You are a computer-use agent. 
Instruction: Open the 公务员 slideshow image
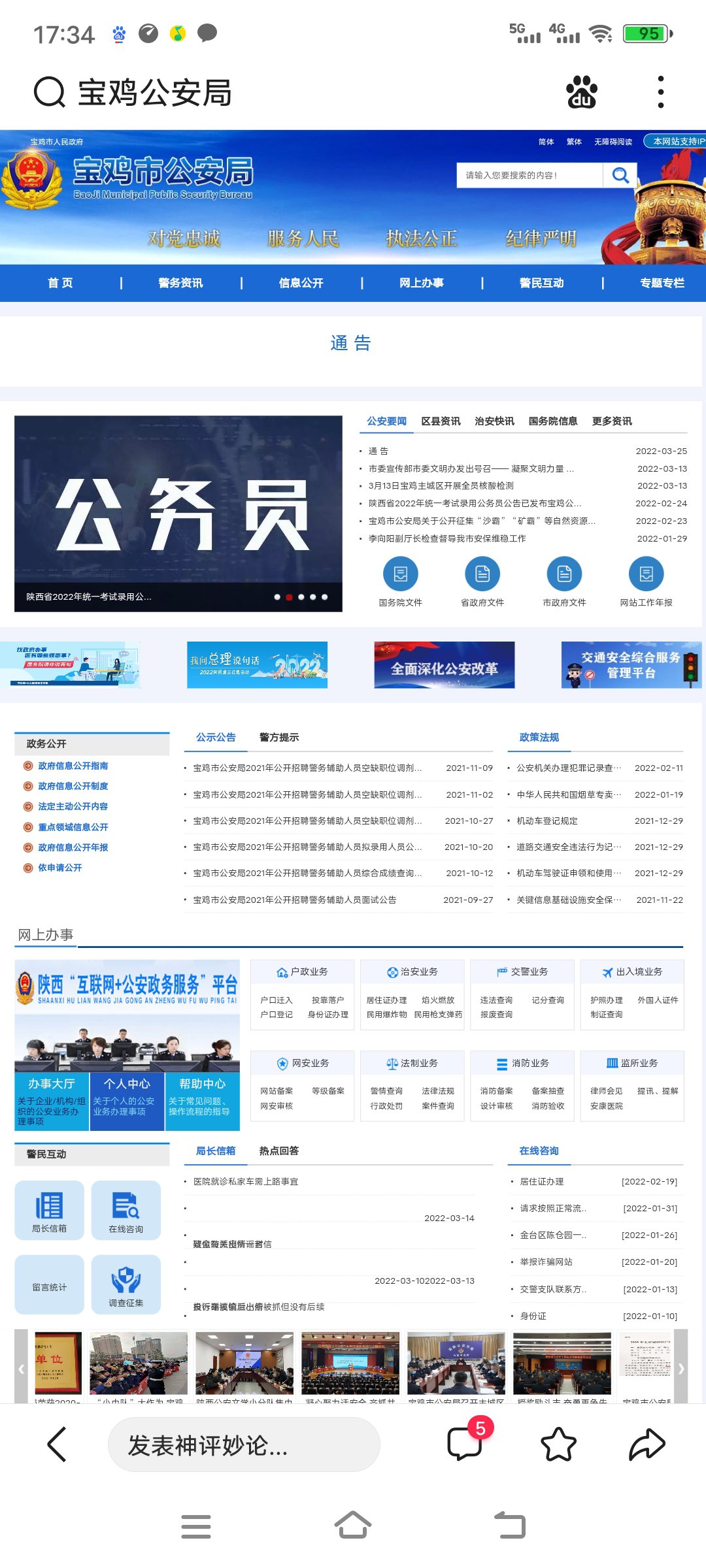[x=178, y=514]
